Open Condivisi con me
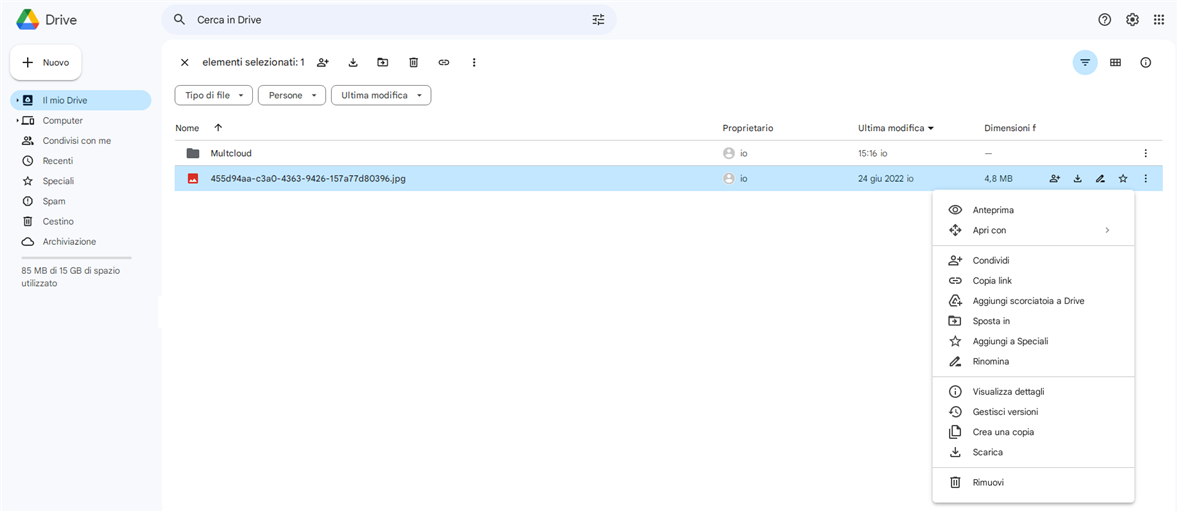1177x511 pixels. 77,140
